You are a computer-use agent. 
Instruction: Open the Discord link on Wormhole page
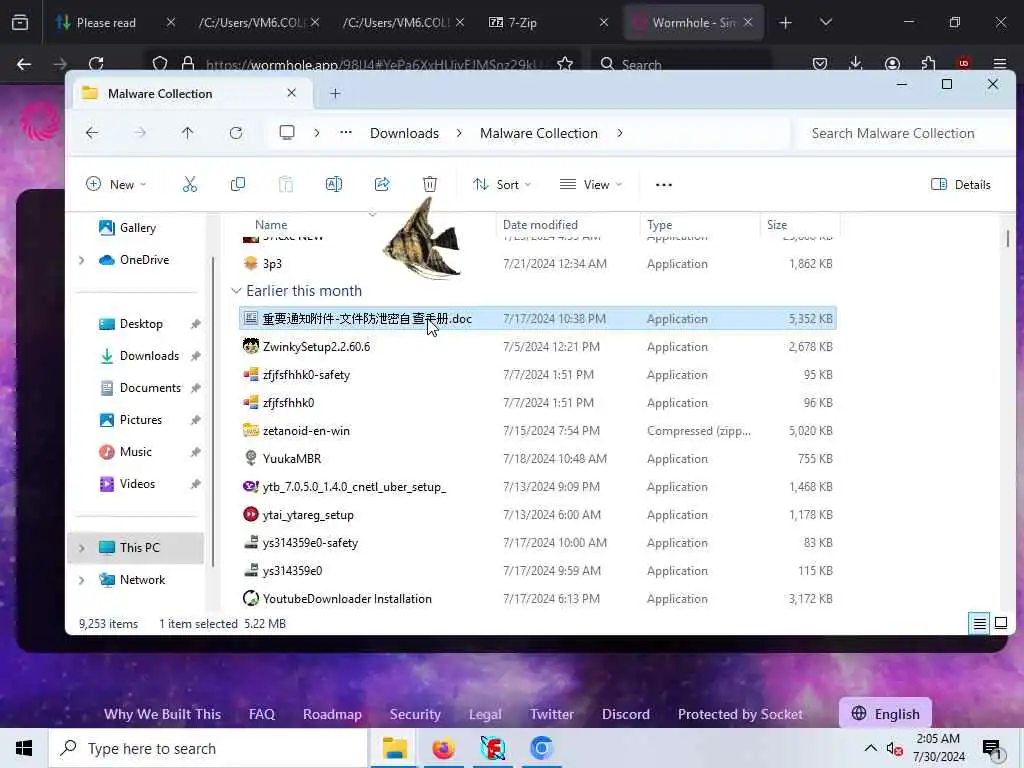(x=626, y=714)
